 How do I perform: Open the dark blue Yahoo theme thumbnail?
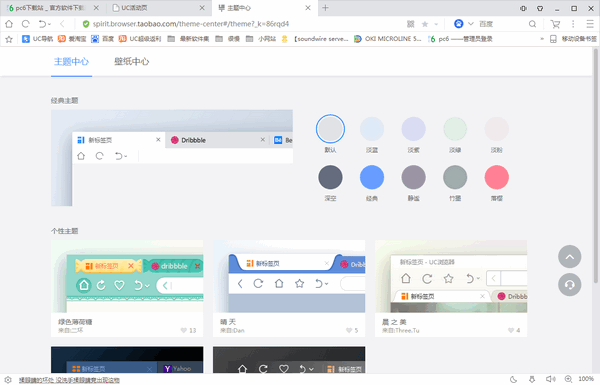coord(127,360)
